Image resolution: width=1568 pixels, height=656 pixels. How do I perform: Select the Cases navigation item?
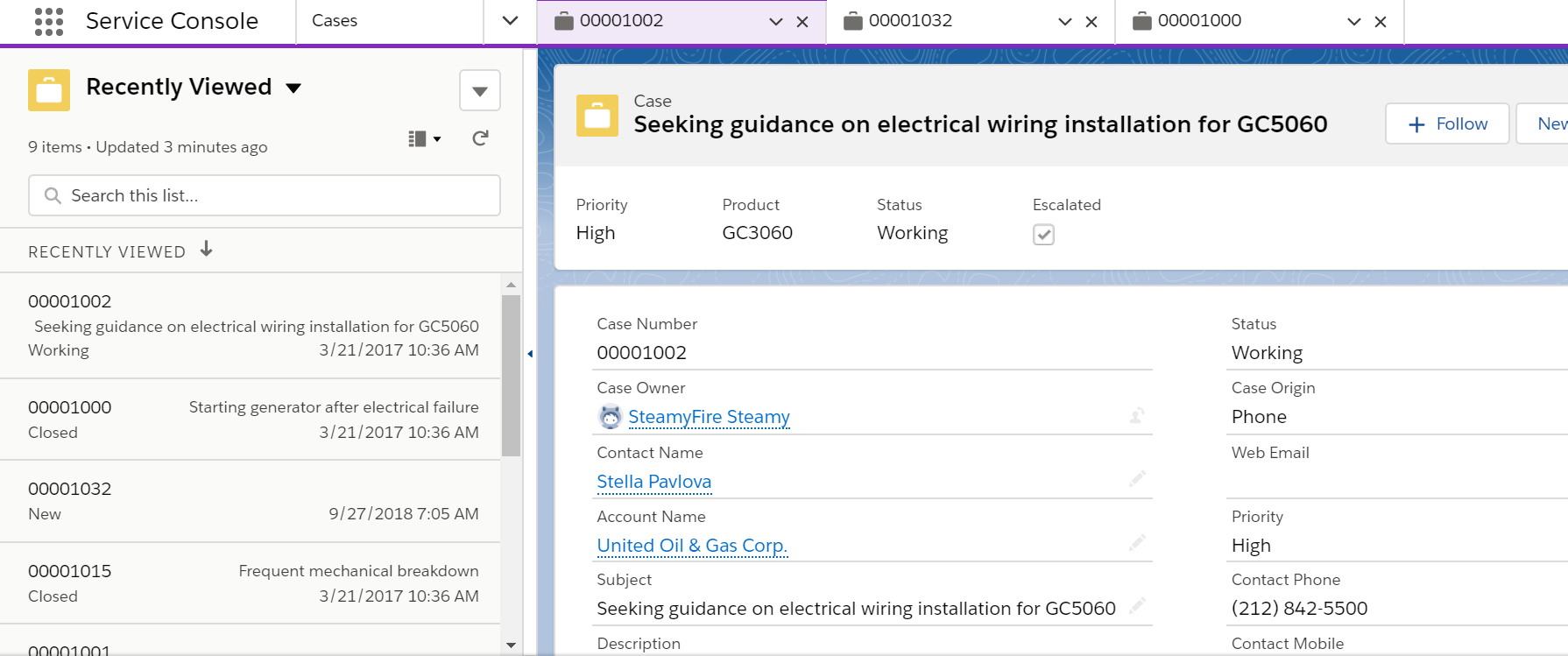[335, 20]
